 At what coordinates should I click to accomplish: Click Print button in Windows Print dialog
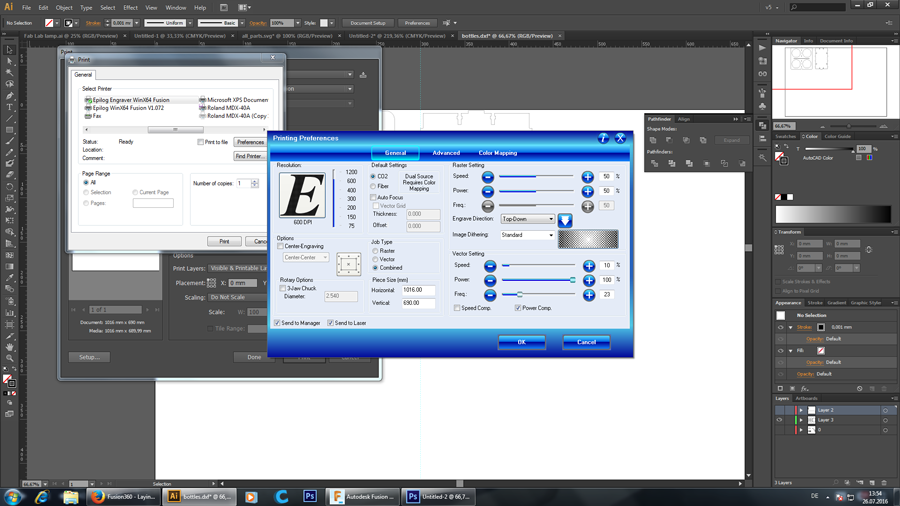click(224, 242)
